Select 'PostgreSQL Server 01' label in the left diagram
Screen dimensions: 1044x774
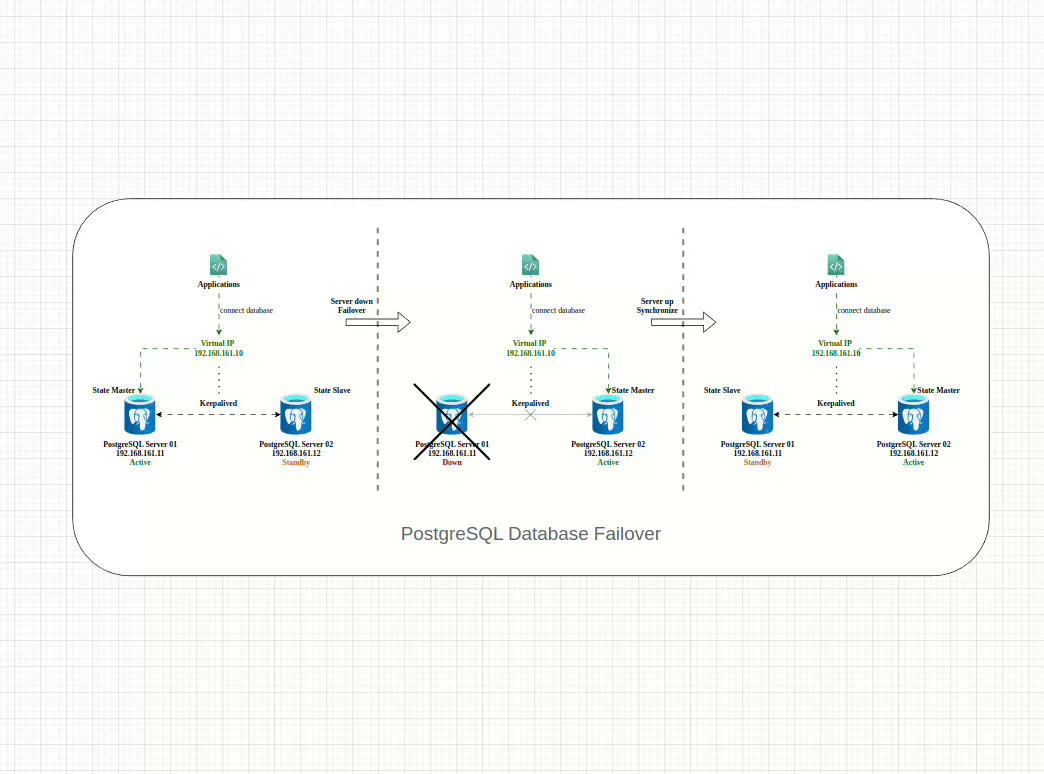click(140, 444)
